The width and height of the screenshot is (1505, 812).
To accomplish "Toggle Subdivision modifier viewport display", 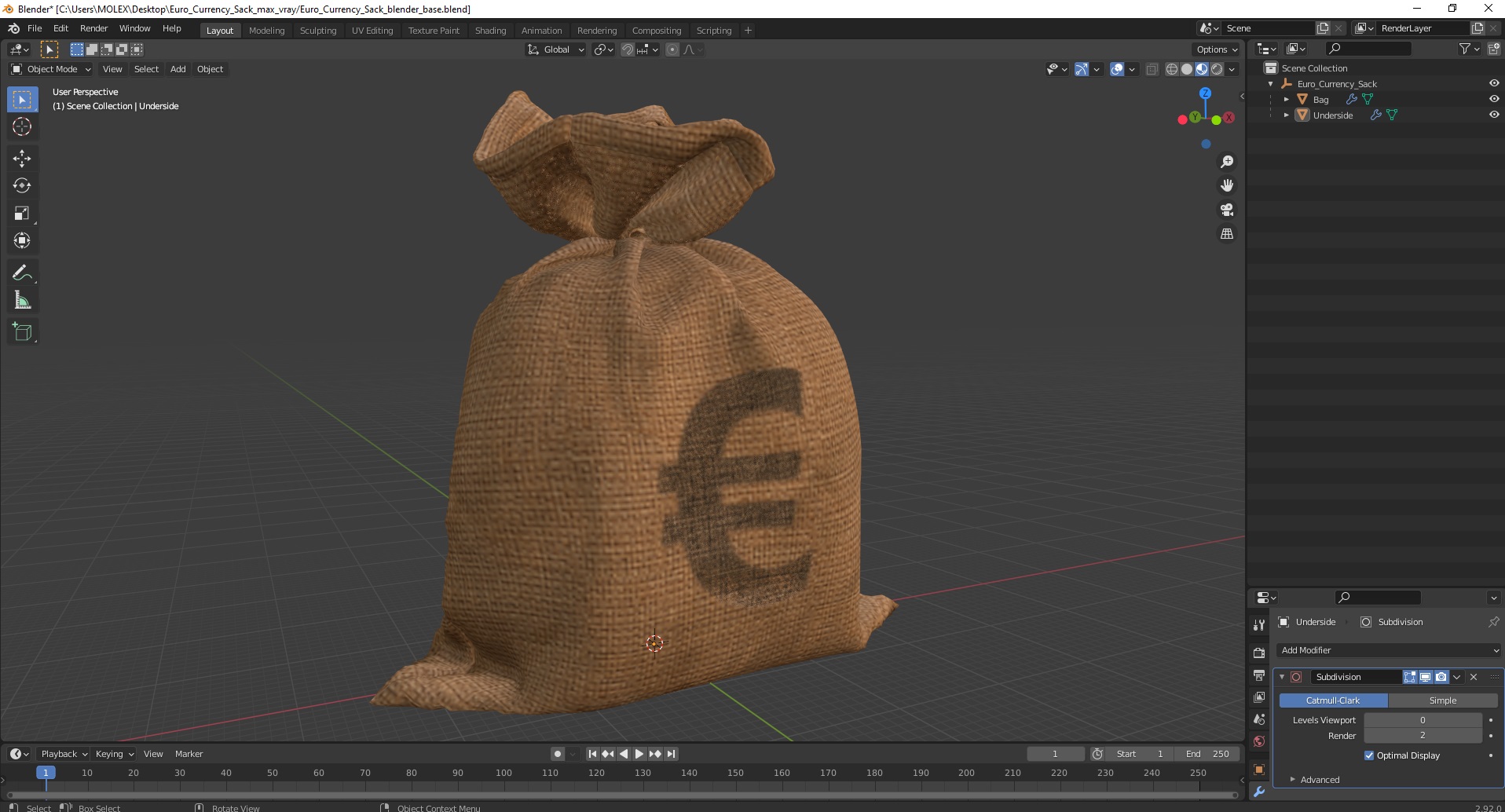I will [x=1426, y=677].
